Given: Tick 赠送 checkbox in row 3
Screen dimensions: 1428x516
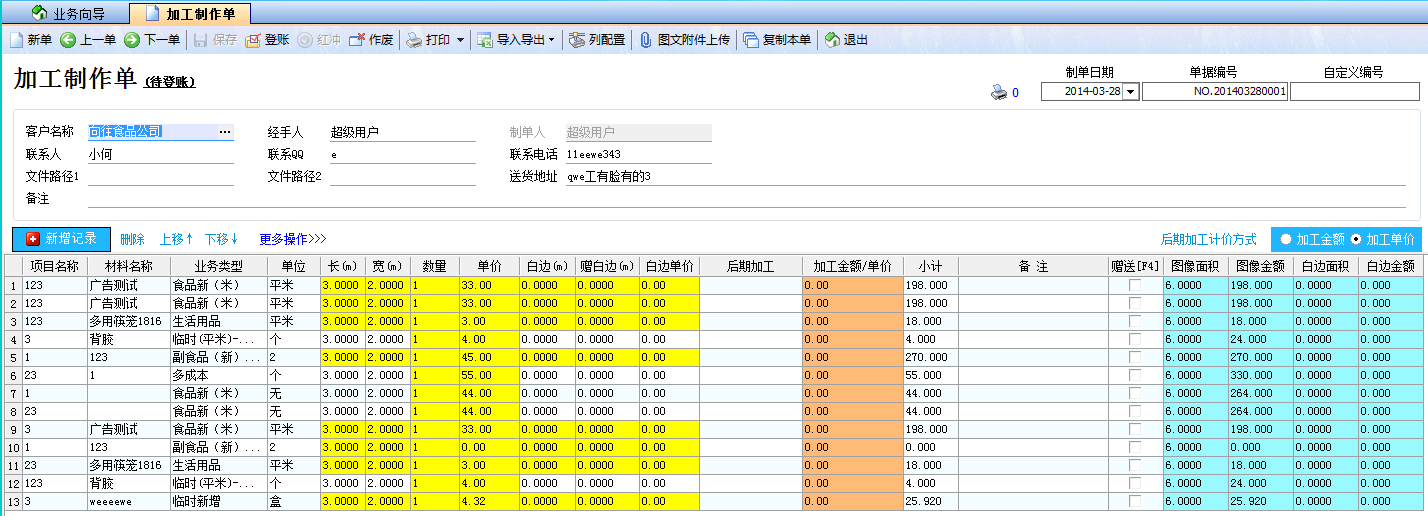Looking at the screenshot, I should click(x=1134, y=322).
